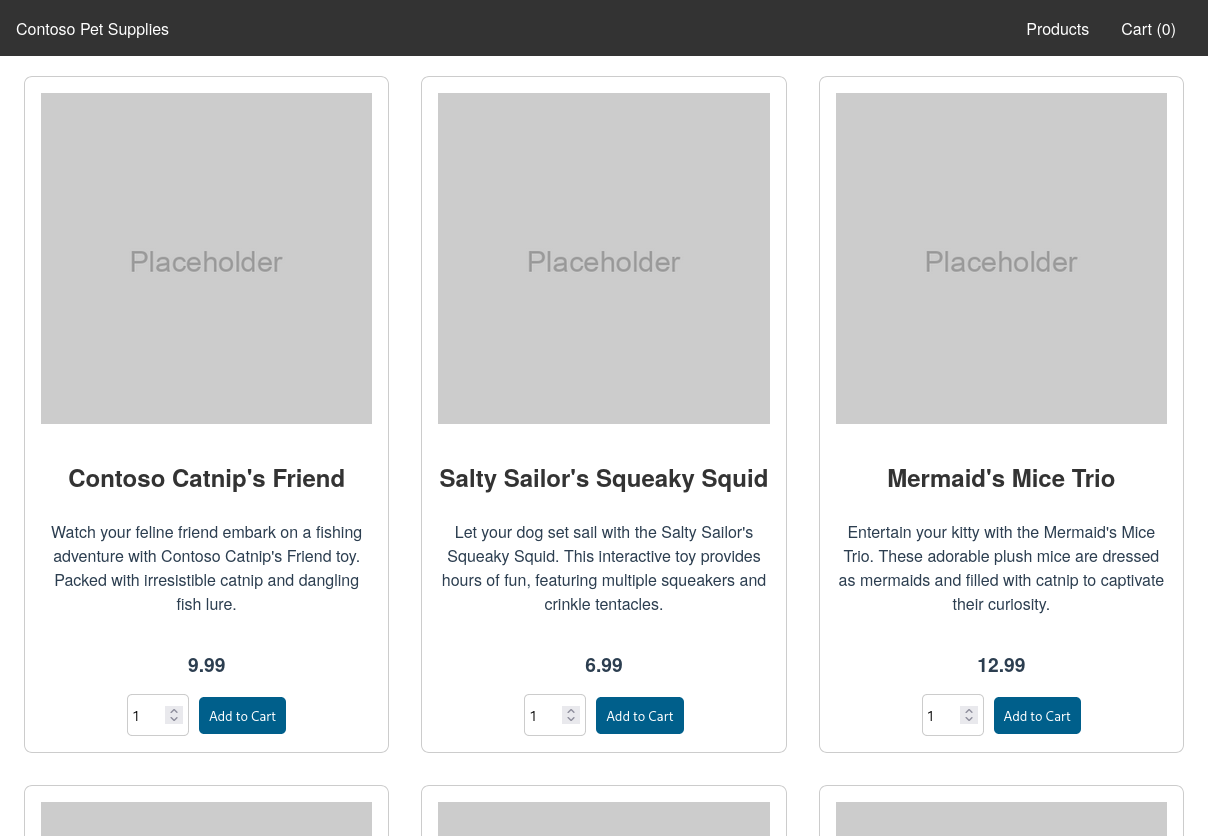Add Mermaid's Mice Trio to the cart
This screenshot has height=836, width=1208.
click(x=1037, y=715)
